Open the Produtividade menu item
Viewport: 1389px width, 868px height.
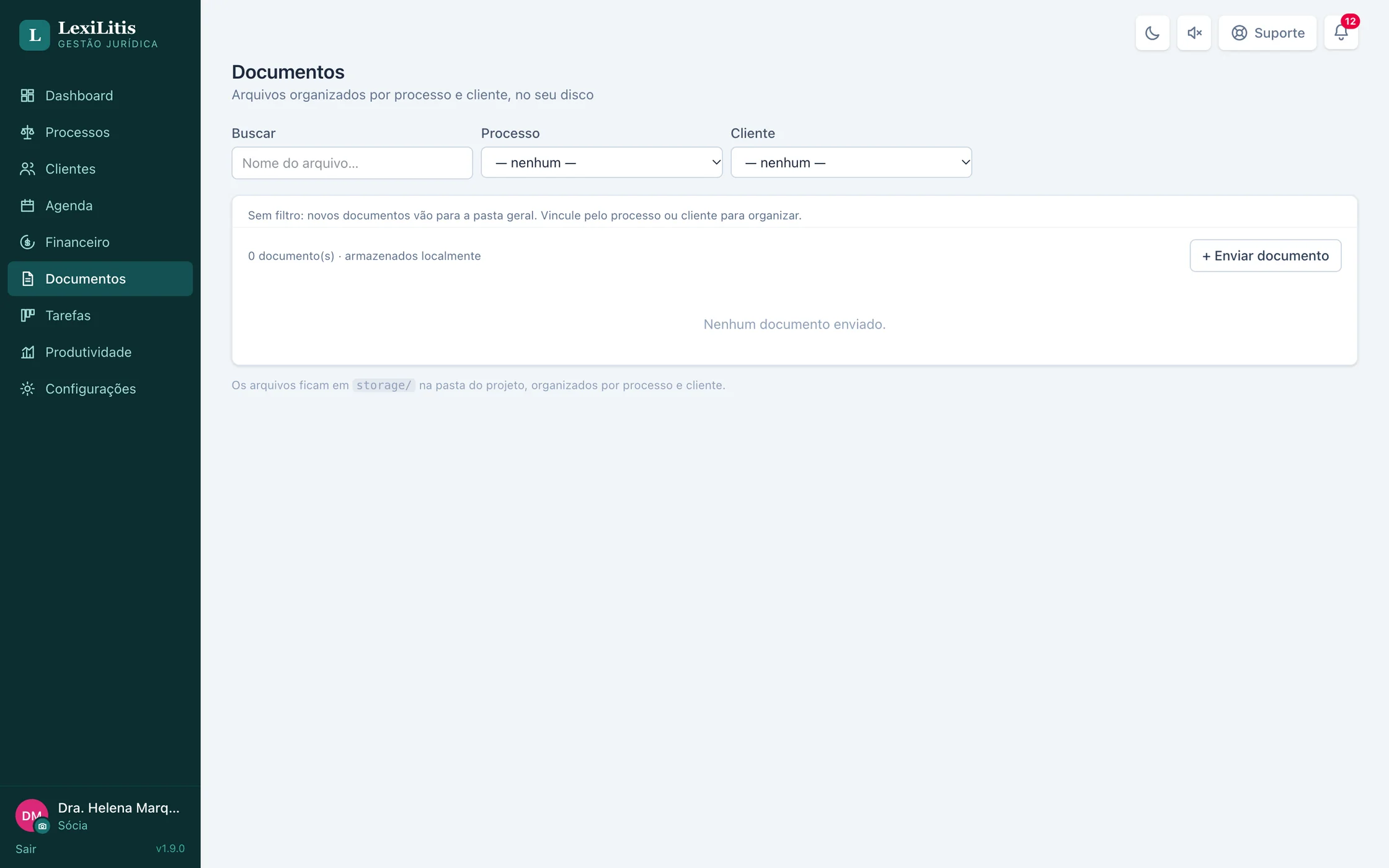(x=100, y=352)
